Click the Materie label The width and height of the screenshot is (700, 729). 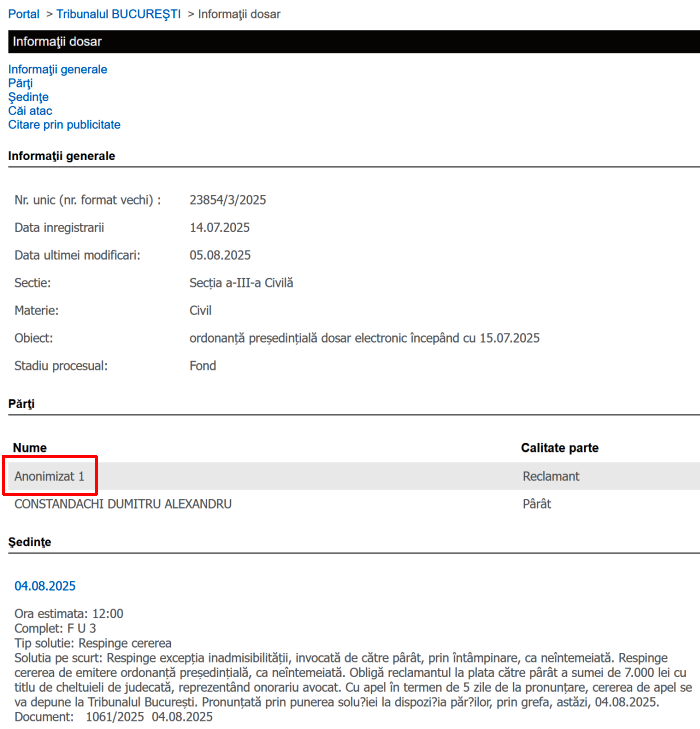pos(37,311)
